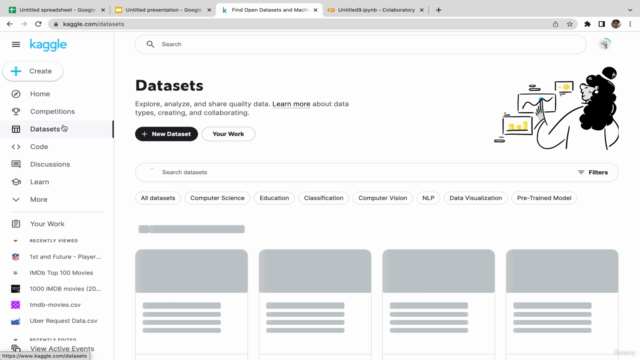
Task: Open the user profile avatar on Kaggle
Action: [605, 44]
